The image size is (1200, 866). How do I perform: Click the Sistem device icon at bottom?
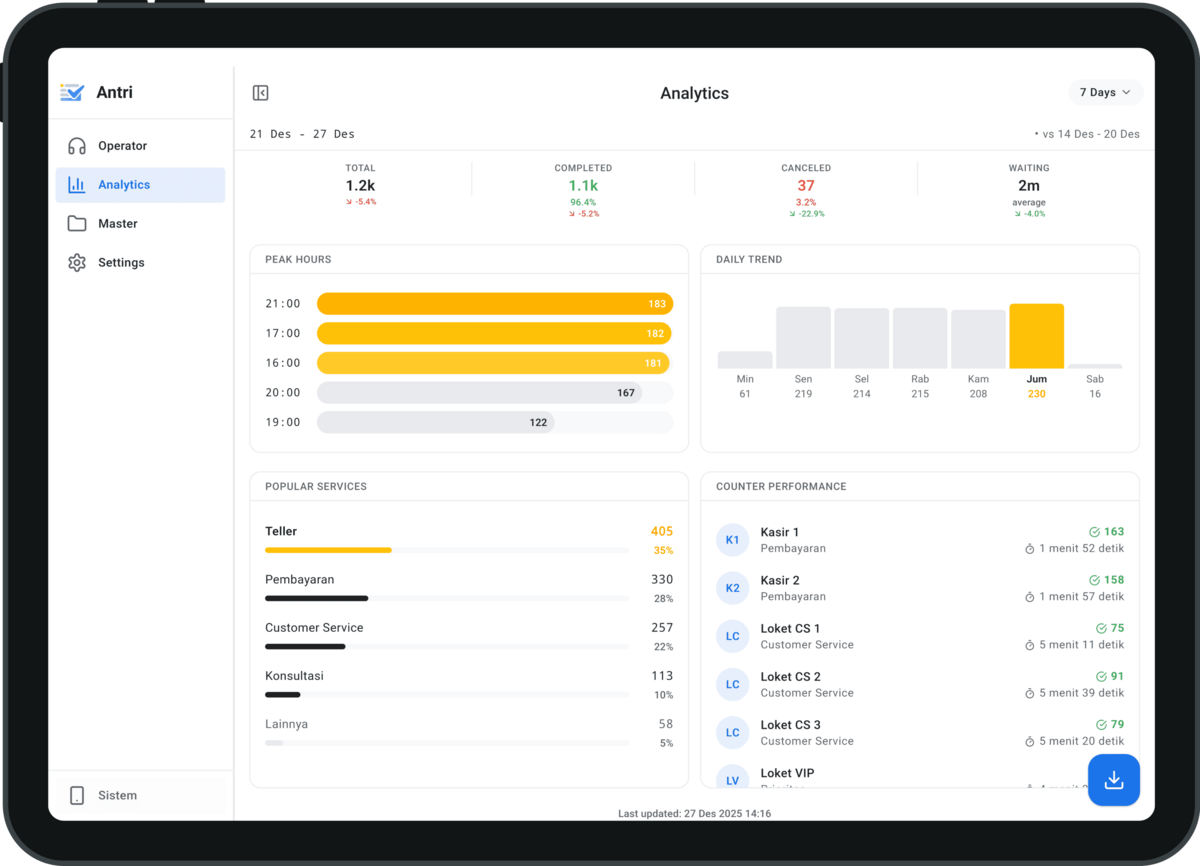(x=77, y=794)
